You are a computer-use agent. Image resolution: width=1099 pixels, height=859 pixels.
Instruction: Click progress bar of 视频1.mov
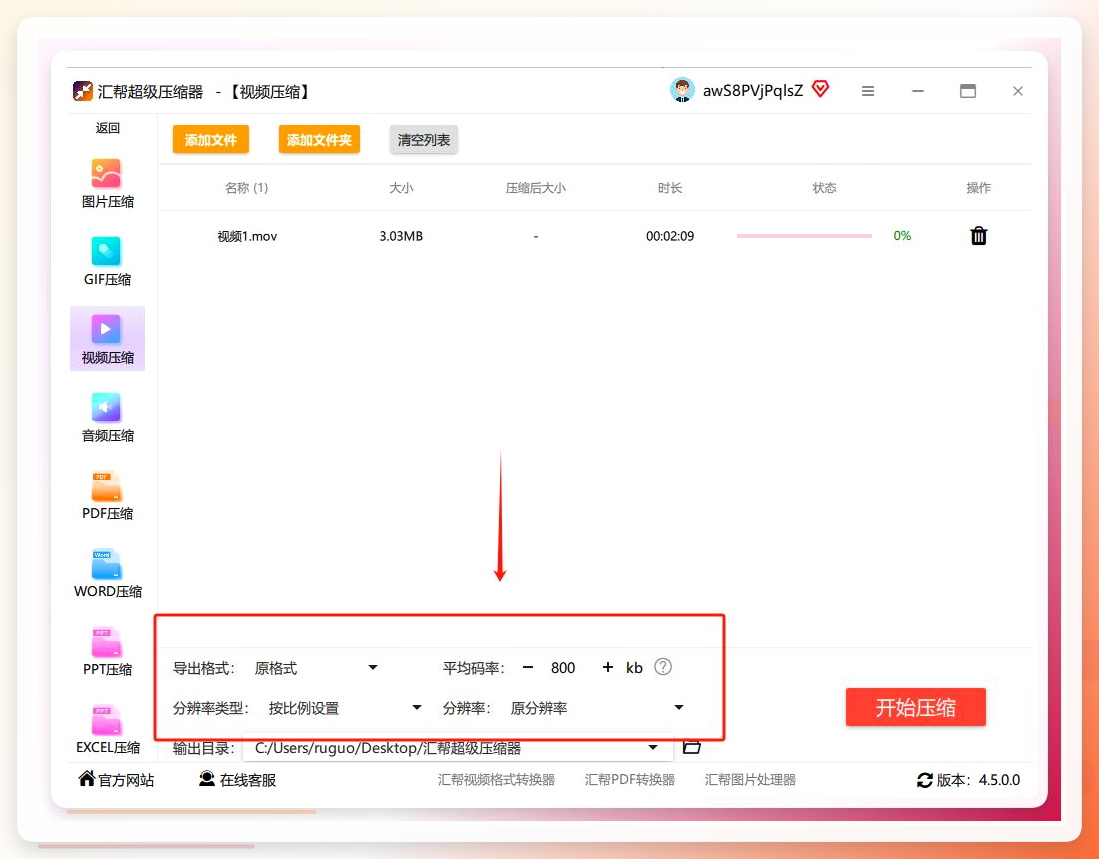coord(804,236)
